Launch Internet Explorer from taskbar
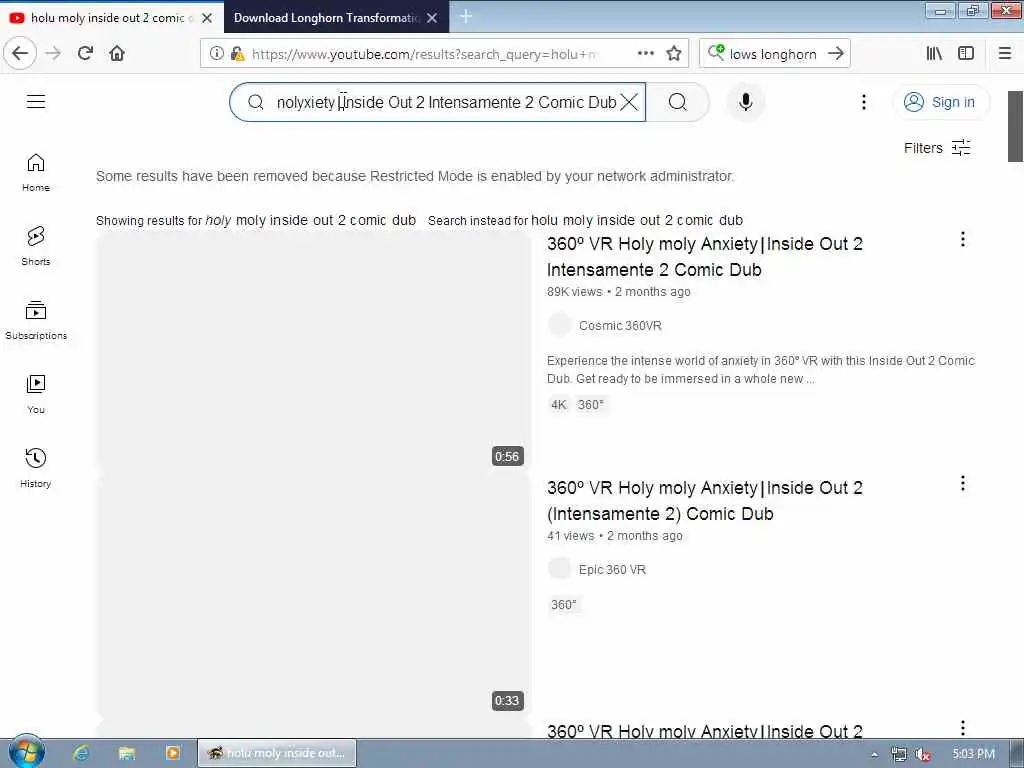The height and width of the screenshot is (768, 1024). click(x=81, y=753)
